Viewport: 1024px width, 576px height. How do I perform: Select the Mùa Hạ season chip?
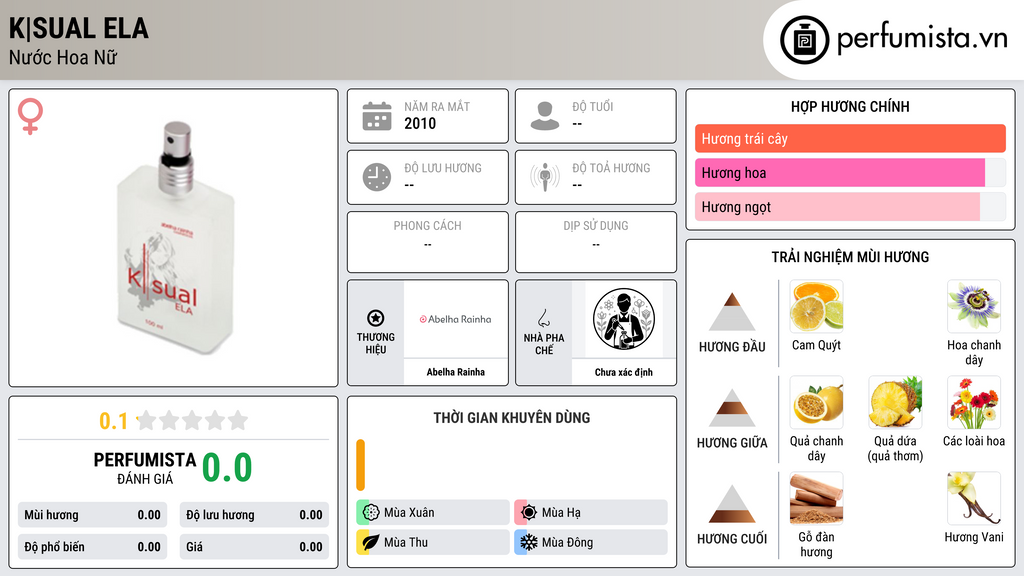tap(591, 512)
